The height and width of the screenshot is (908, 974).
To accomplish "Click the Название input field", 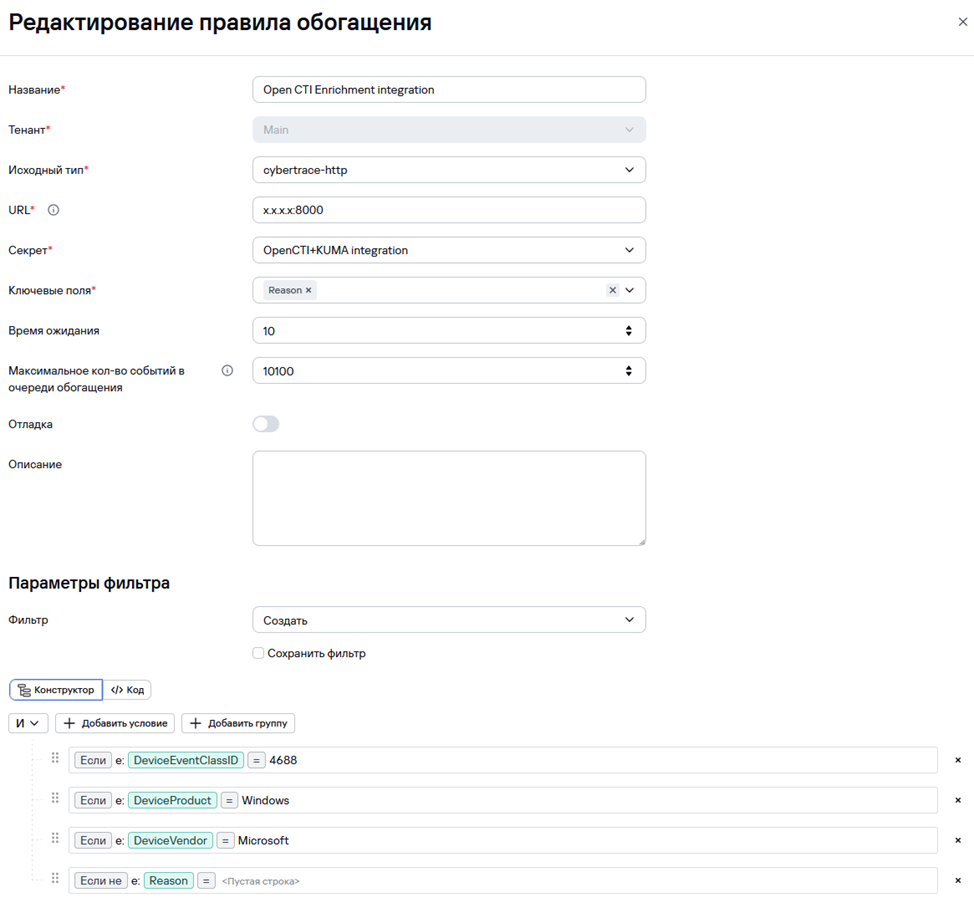I will coord(448,89).
